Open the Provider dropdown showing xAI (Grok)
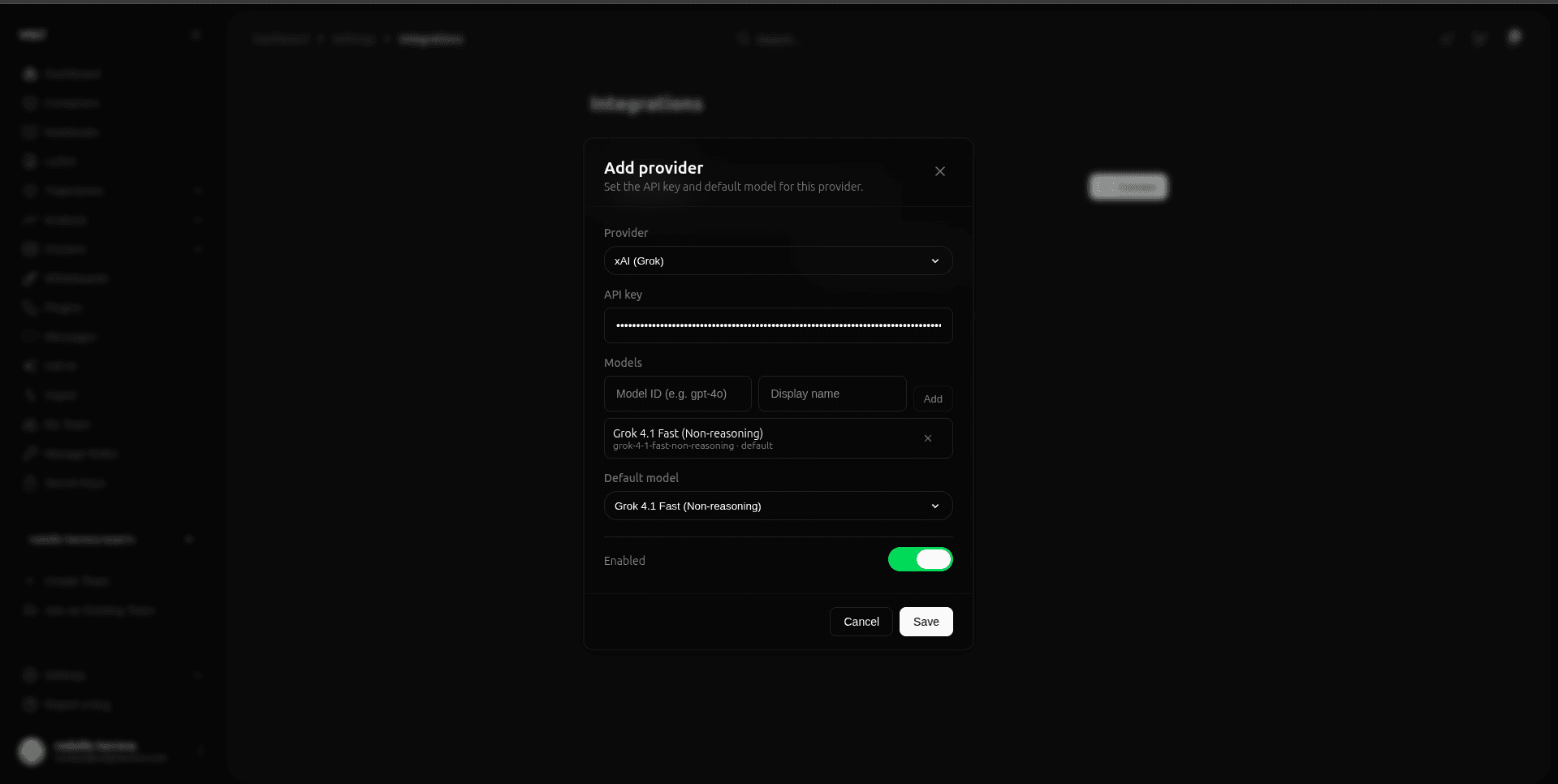The image size is (1558, 784). pos(777,261)
